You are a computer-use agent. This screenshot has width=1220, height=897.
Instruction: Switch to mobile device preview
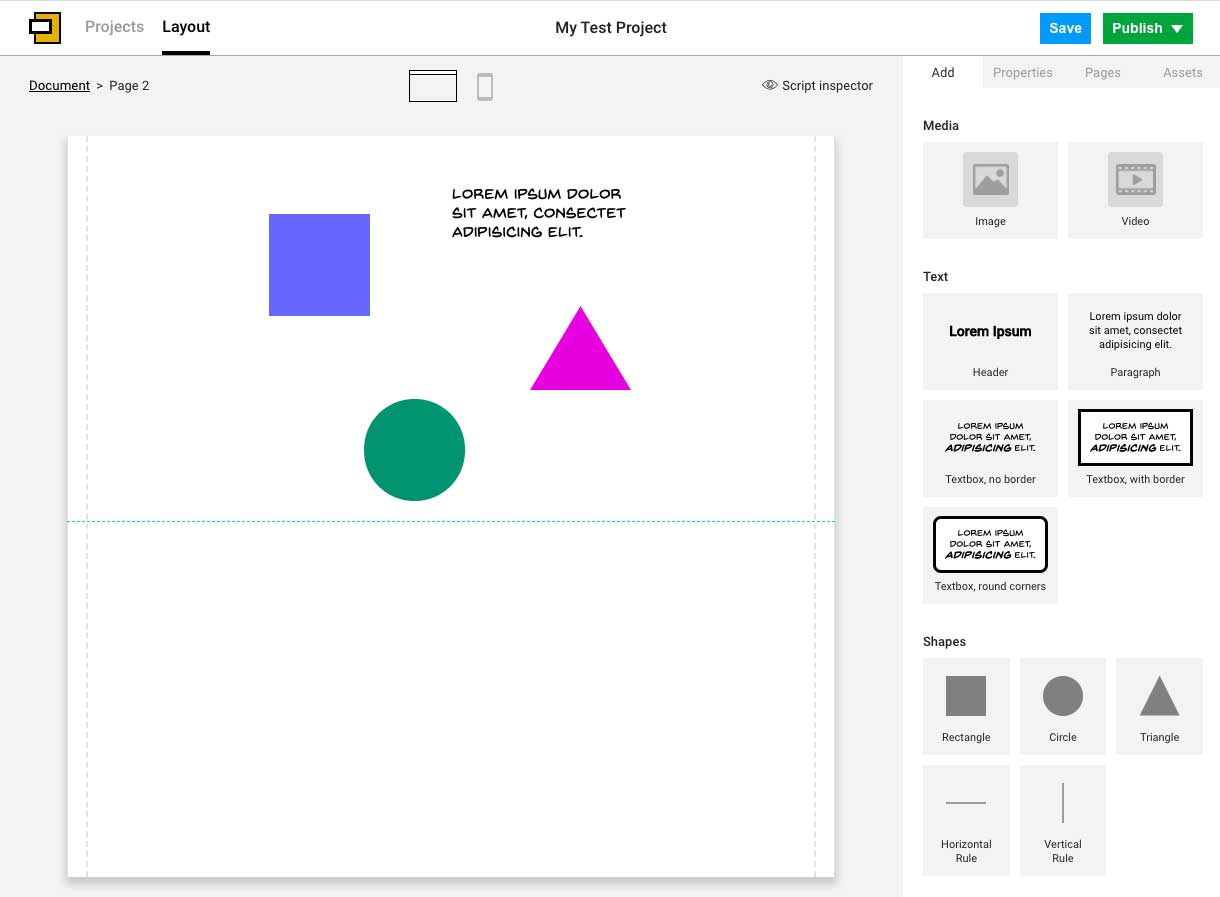coord(485,86)
